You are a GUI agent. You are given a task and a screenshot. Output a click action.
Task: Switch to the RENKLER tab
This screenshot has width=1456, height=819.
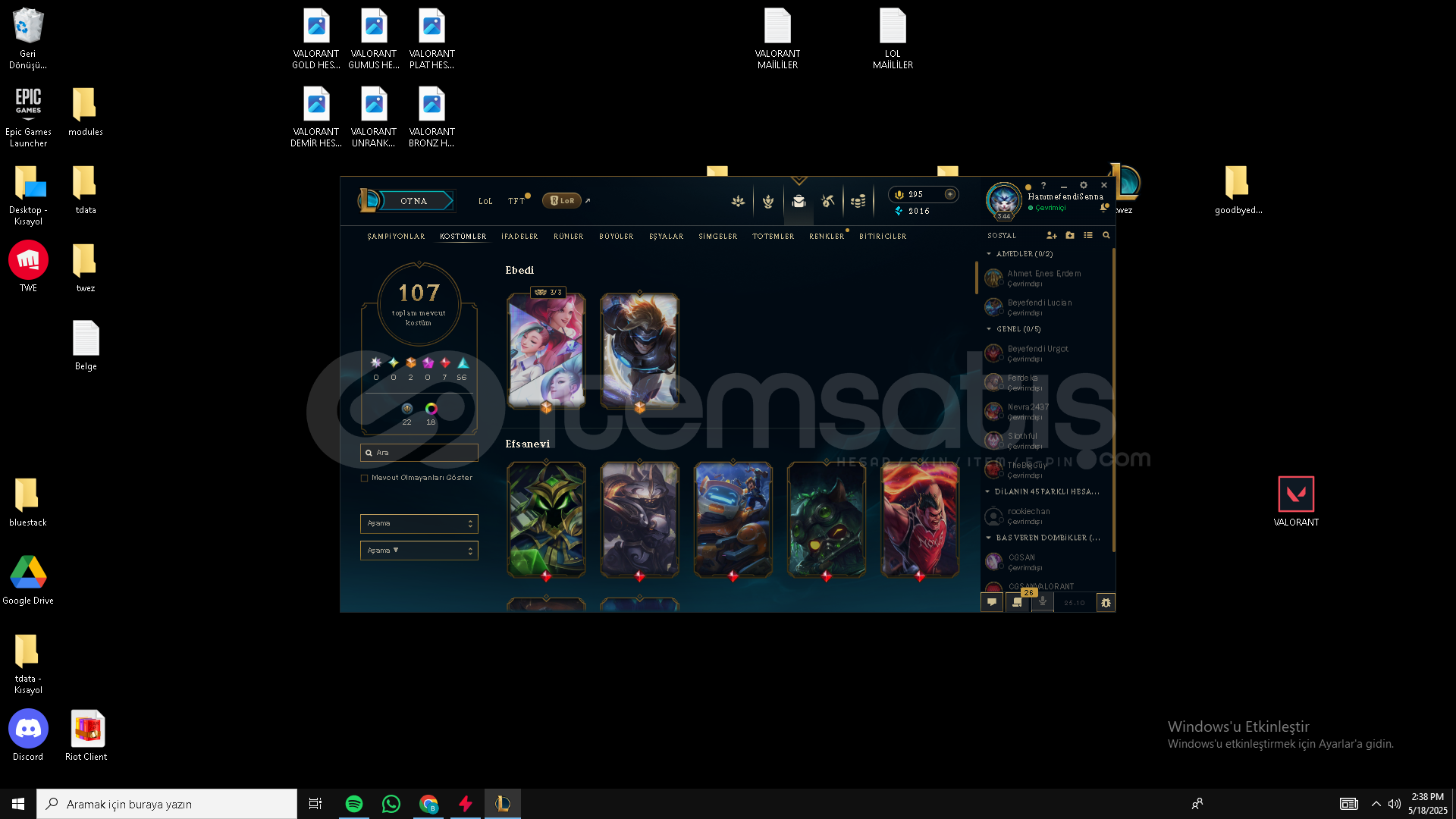coord(827,237)
